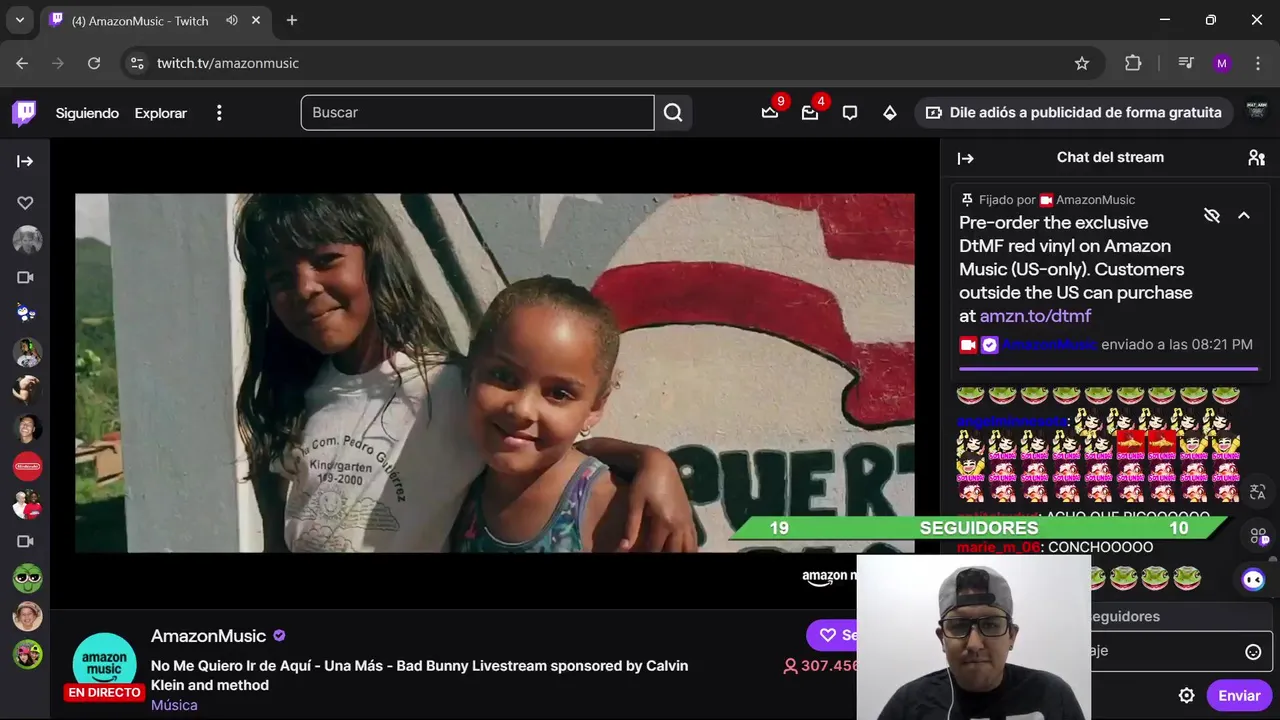Open the whispers speech bubble icon
The width and height of the screenshot is (1280, 720).
[850, 113]
